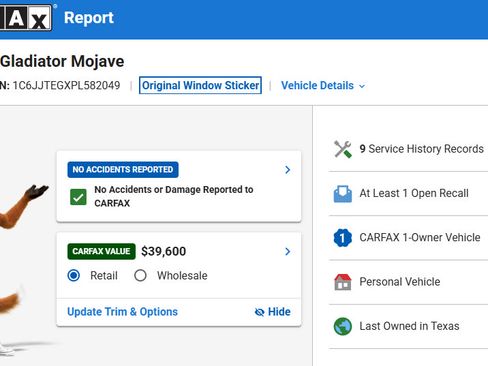Expand the Vehicle Details dropdown
Screen dimensions: 488x366
[x=323, y=86]
